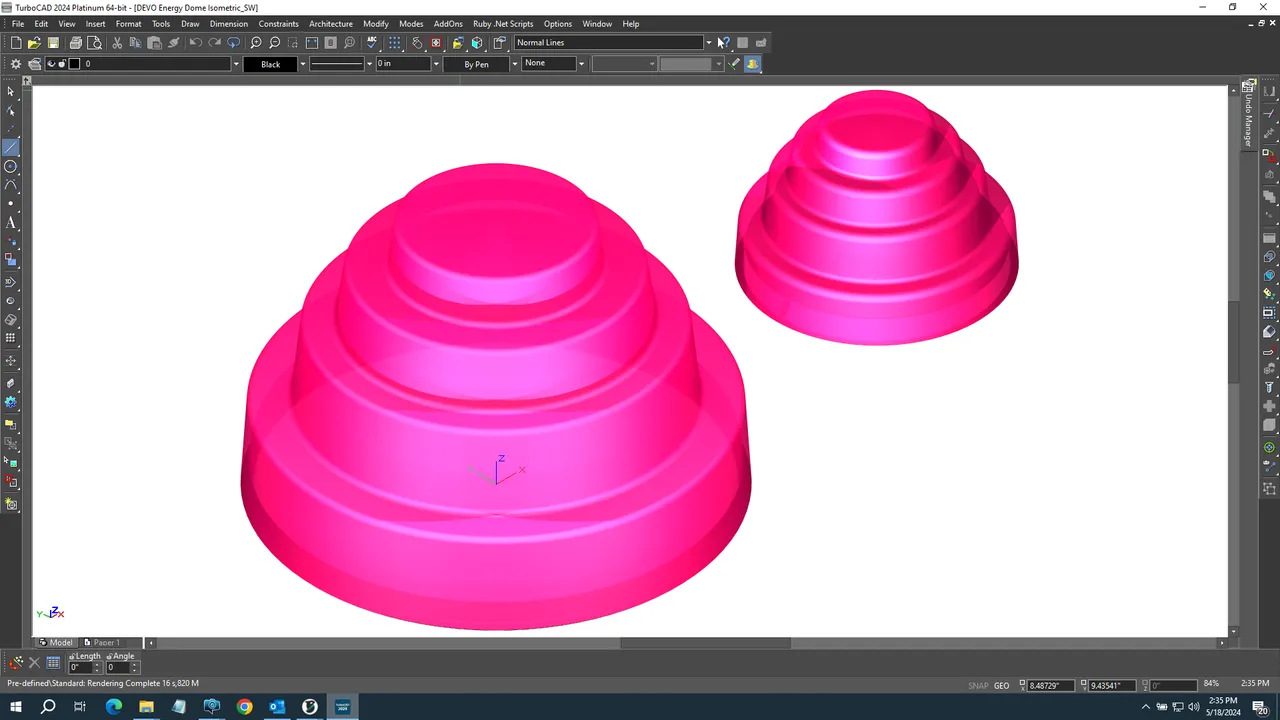
Task: Choose the Text tool
Action: [12, 223]
